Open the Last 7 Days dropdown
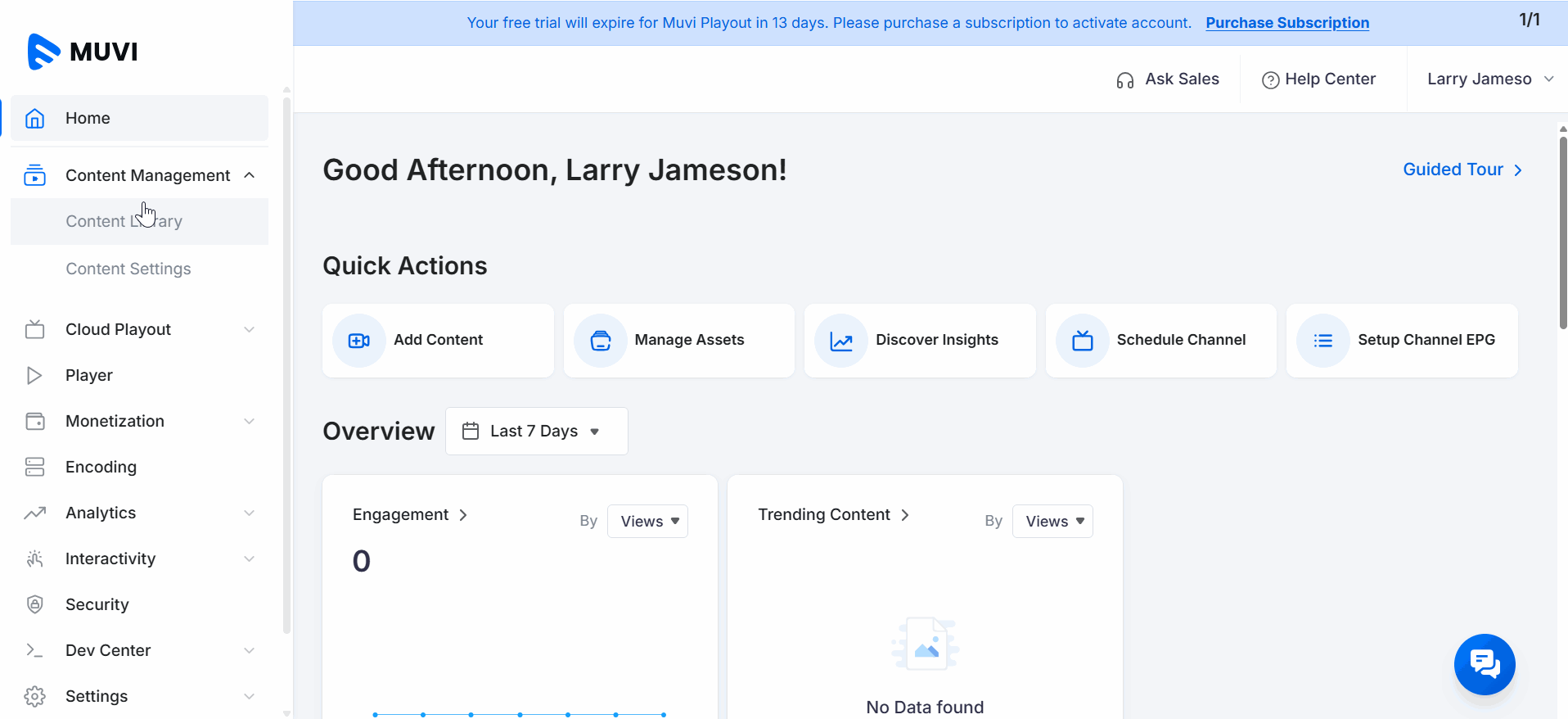Screen dimensions: 1568x719 coord(536,431)
